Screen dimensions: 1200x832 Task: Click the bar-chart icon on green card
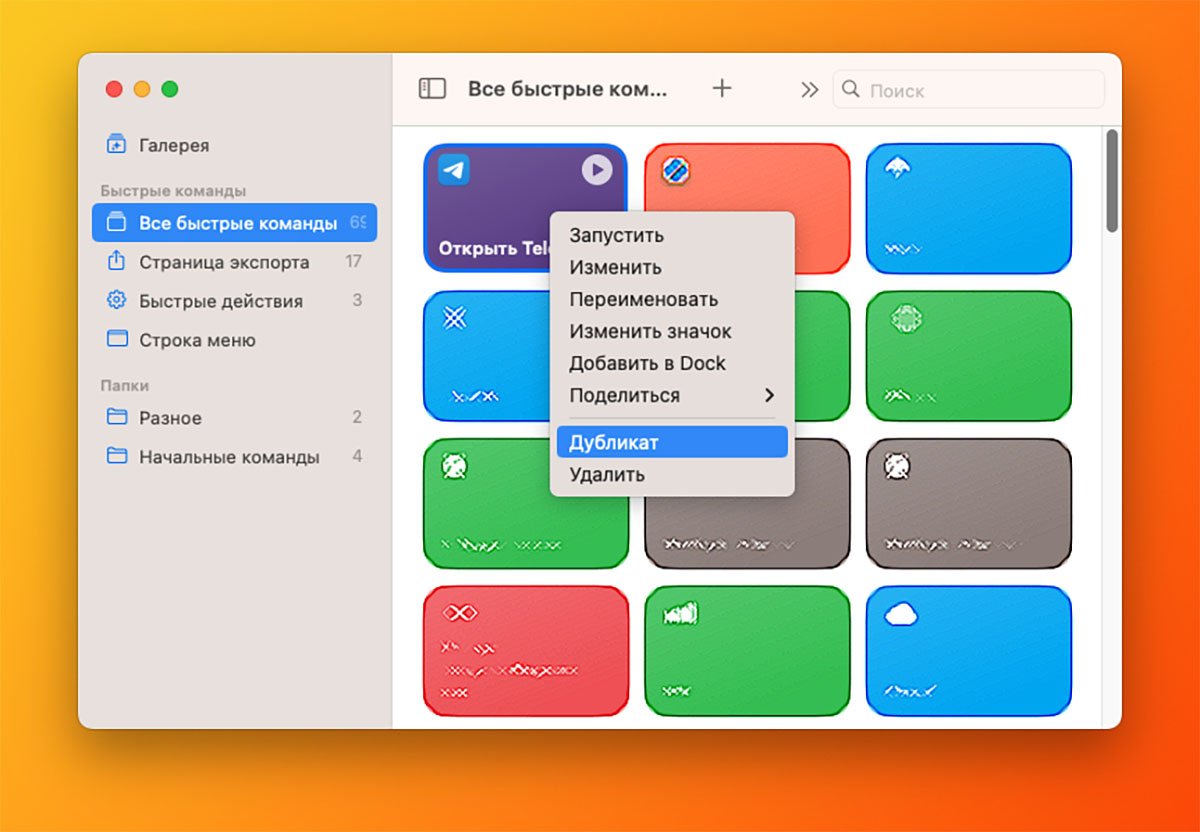(680, 612)
